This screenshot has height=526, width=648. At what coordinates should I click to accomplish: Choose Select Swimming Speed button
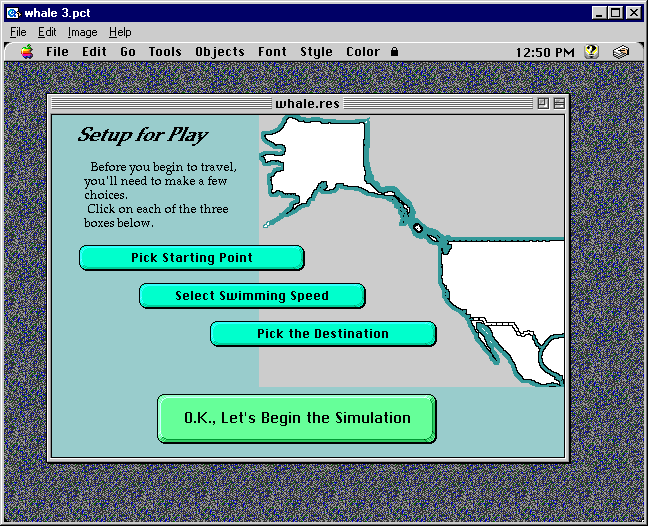tap(252, 296)
